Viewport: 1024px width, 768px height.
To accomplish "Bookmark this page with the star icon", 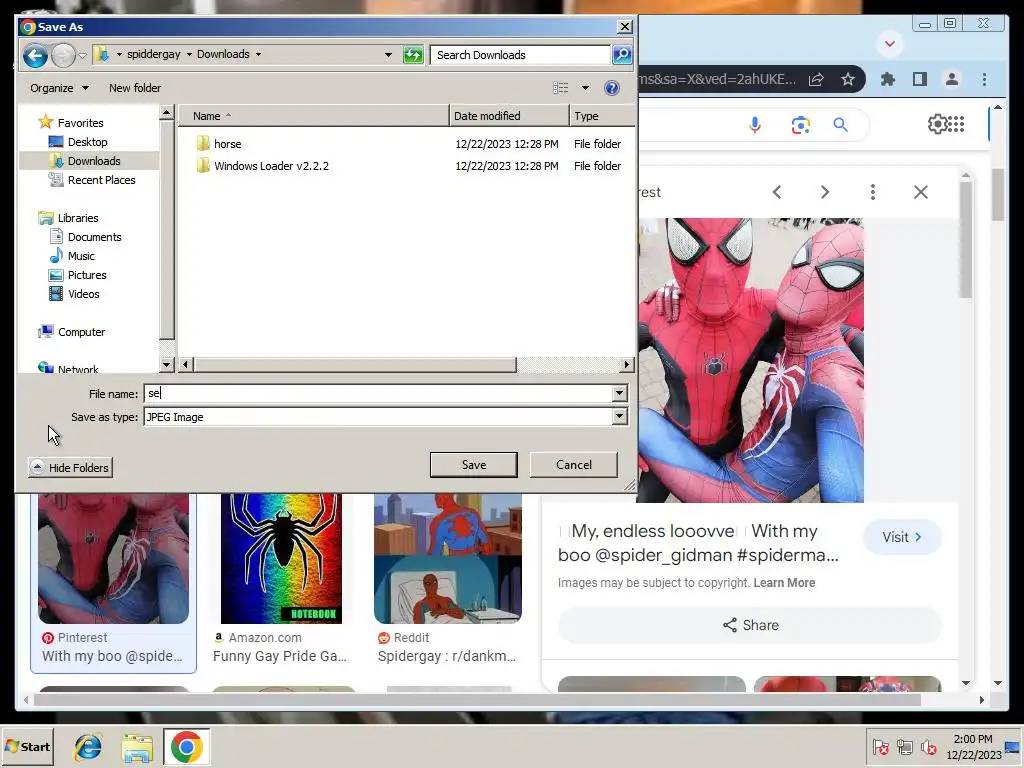I will [848, 80].
